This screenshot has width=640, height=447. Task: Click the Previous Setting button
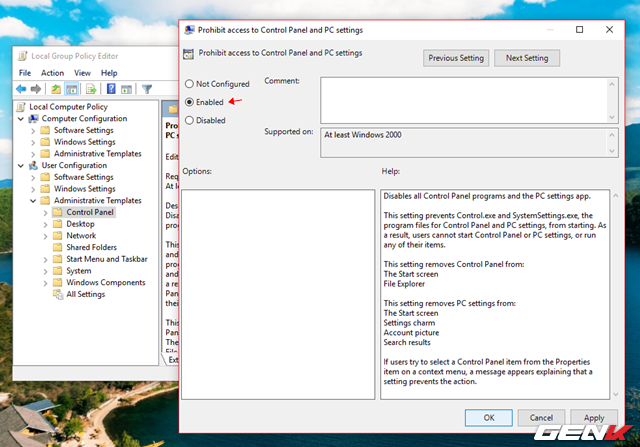pyautogui.click(x=456, y=58)
